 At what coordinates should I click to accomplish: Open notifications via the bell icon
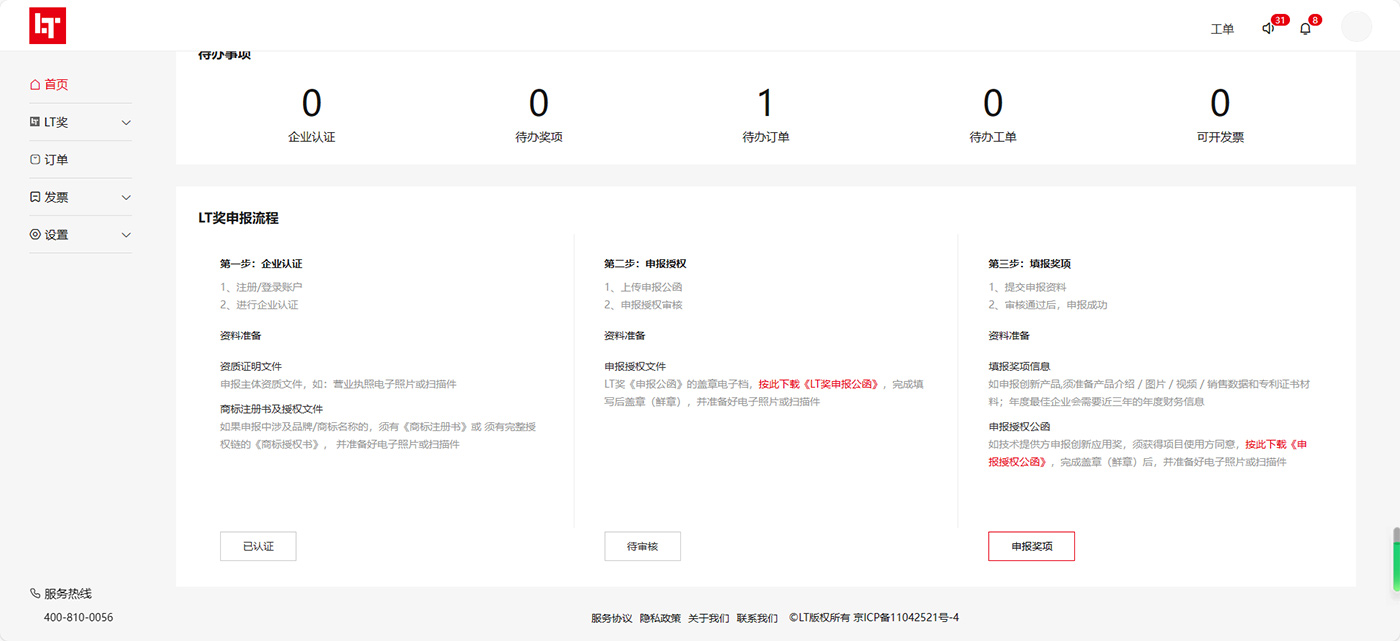[x=1305, y=29]
